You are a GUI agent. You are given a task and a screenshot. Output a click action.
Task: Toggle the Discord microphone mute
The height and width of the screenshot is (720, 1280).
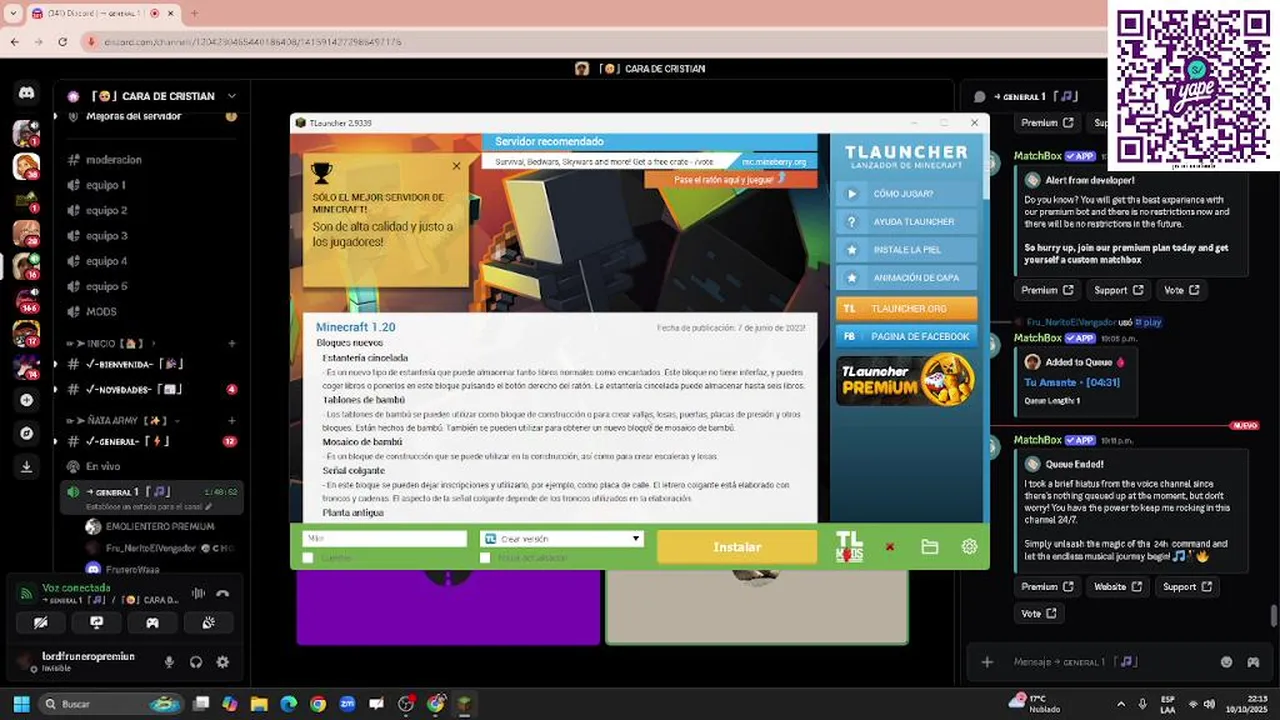[169, 662]
